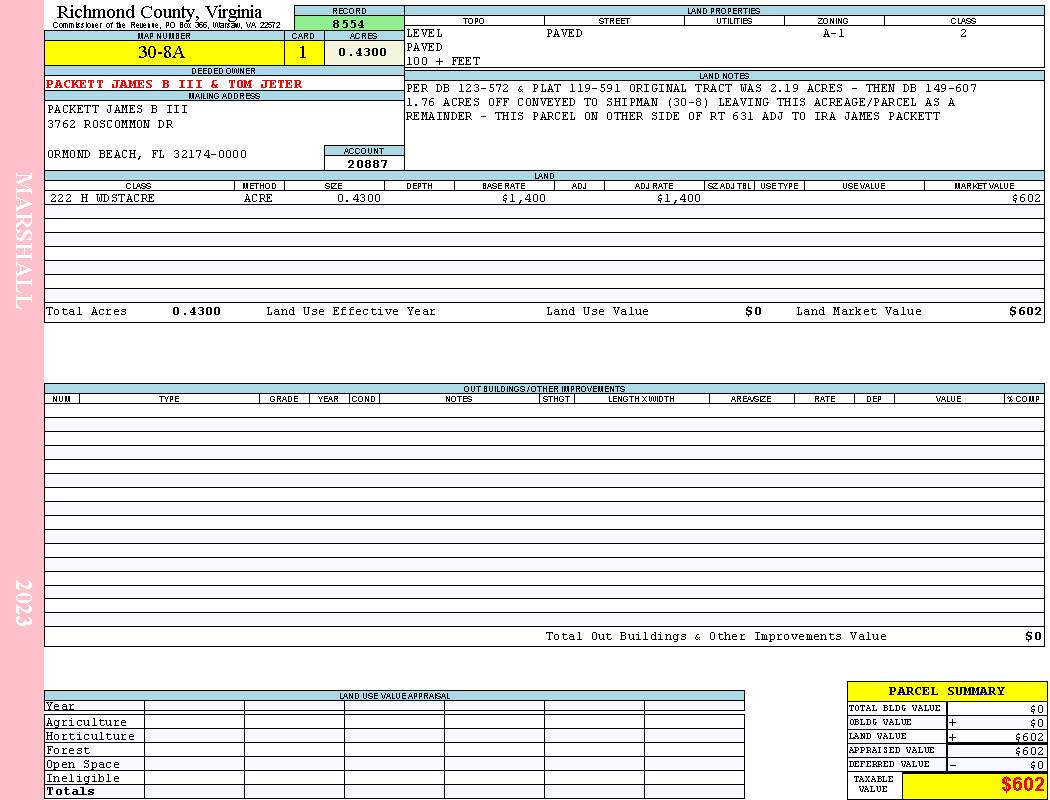1050x800 pixels.
Task: Click the MARKET VALUE column header
Action: [x=984, y=185]
